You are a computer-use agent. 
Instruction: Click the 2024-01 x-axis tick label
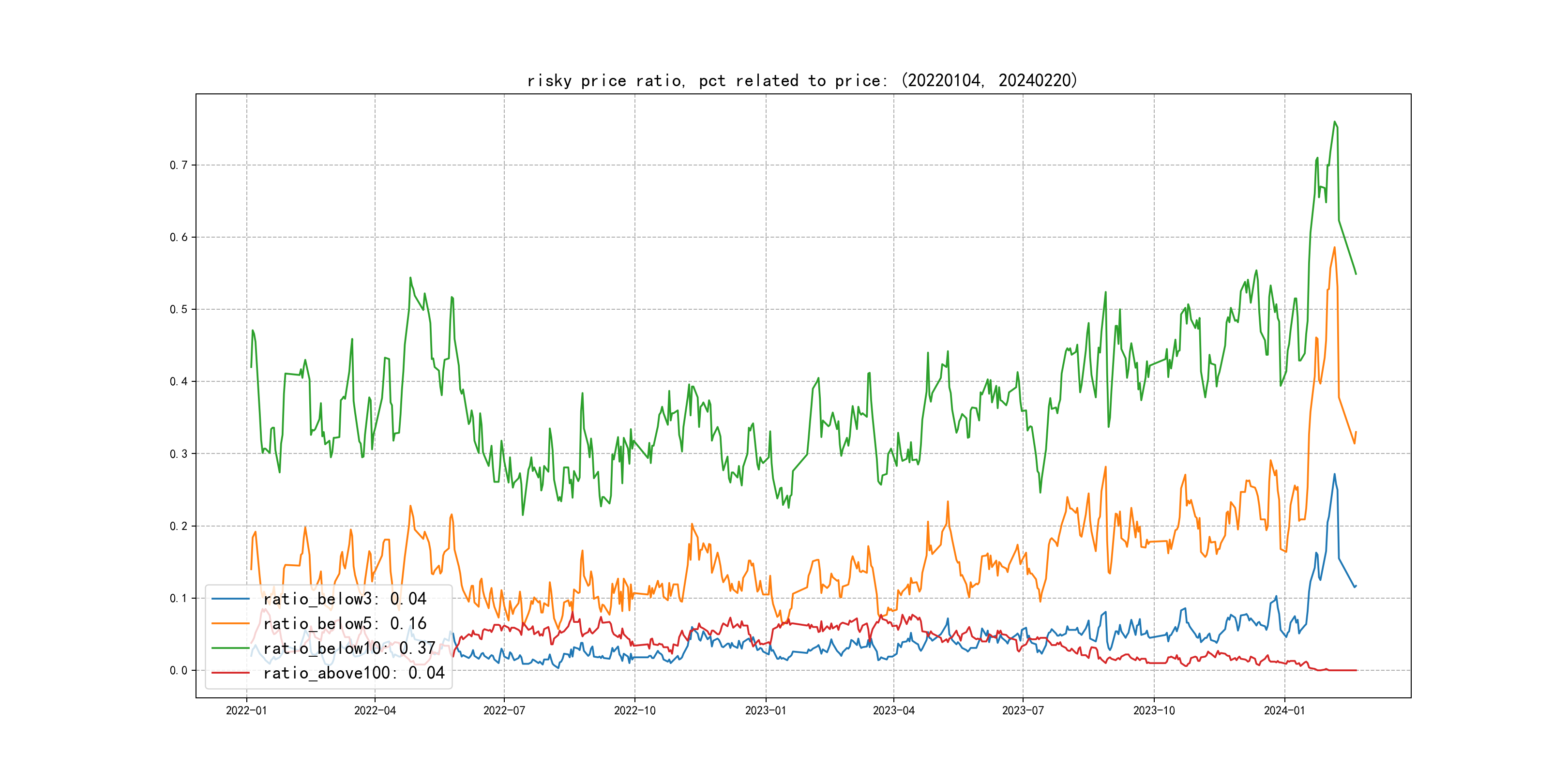click(1284, 710)
